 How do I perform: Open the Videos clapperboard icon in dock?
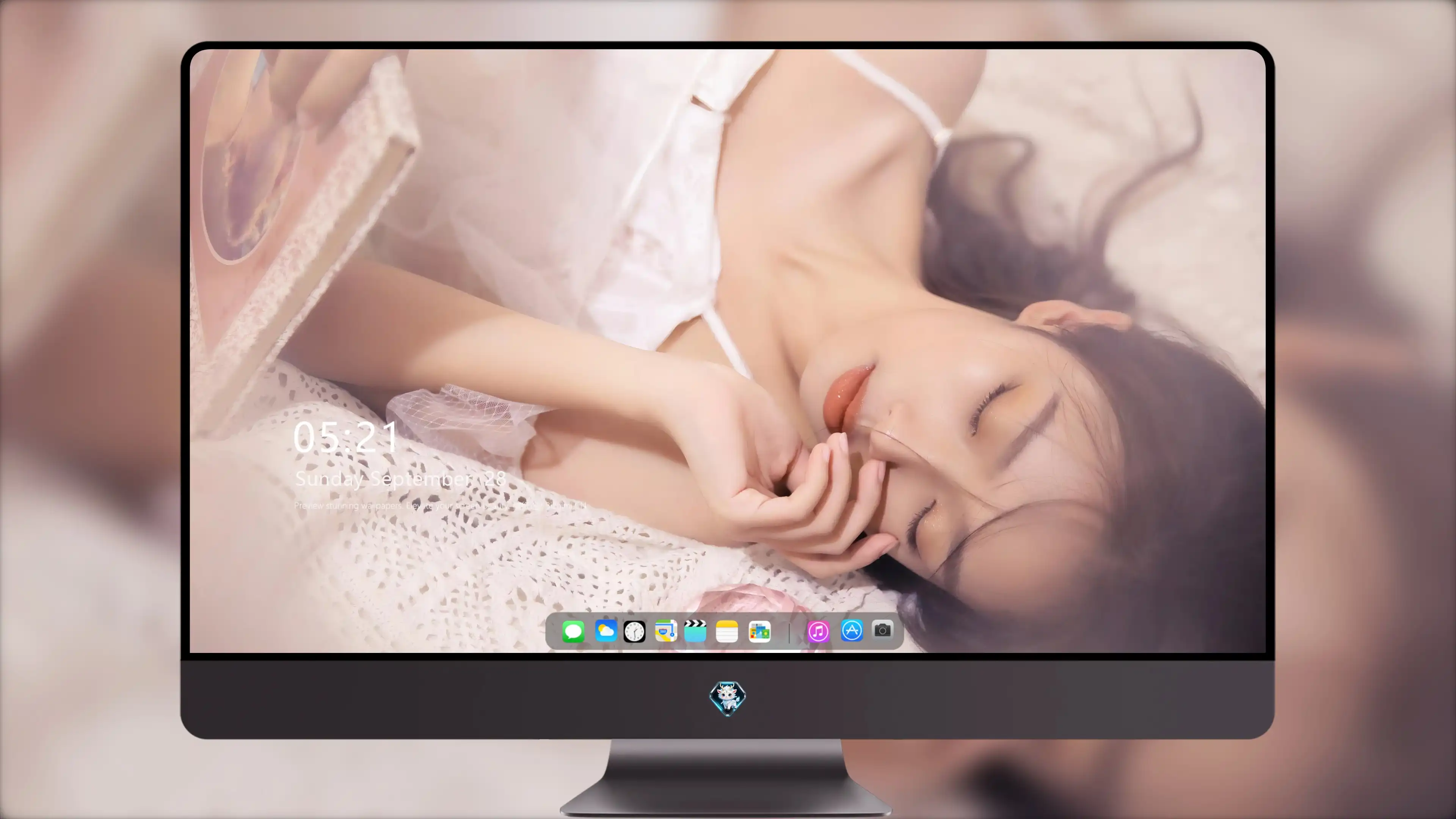coord(695,631)
